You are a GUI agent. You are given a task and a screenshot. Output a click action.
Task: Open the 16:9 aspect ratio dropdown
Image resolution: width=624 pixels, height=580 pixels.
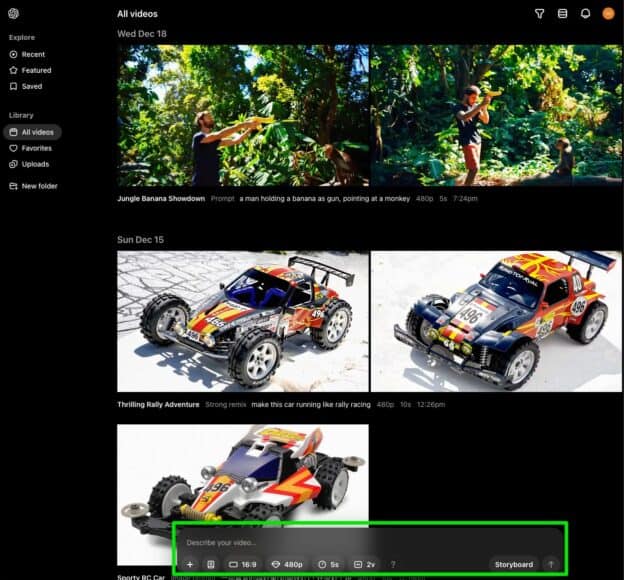pyautogui.click(x=244, y=565)
